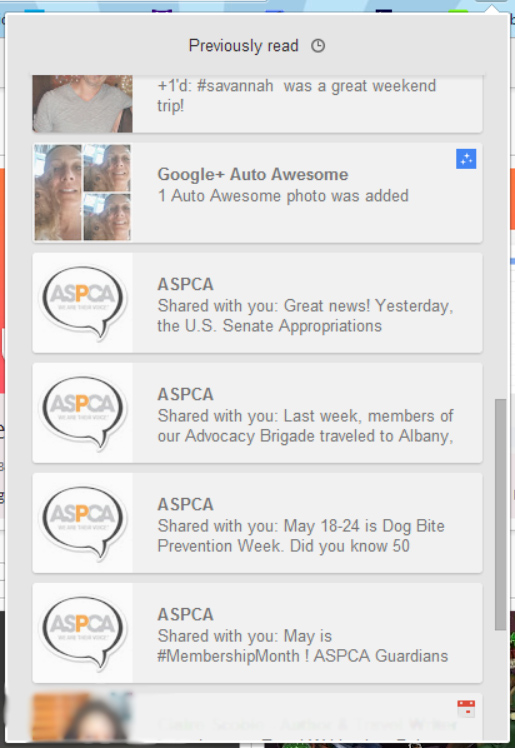Viewport: 515px width, 748px height.
Task: Click ASPCA logo on Dog Bite card
Action: point(83,523)
